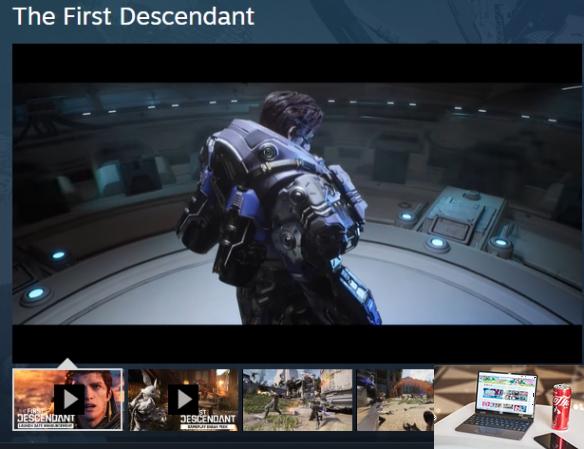The image size is (584, 449).
Task: Play the launch trailer thumbnail video
Action: (x=68, y=399)
